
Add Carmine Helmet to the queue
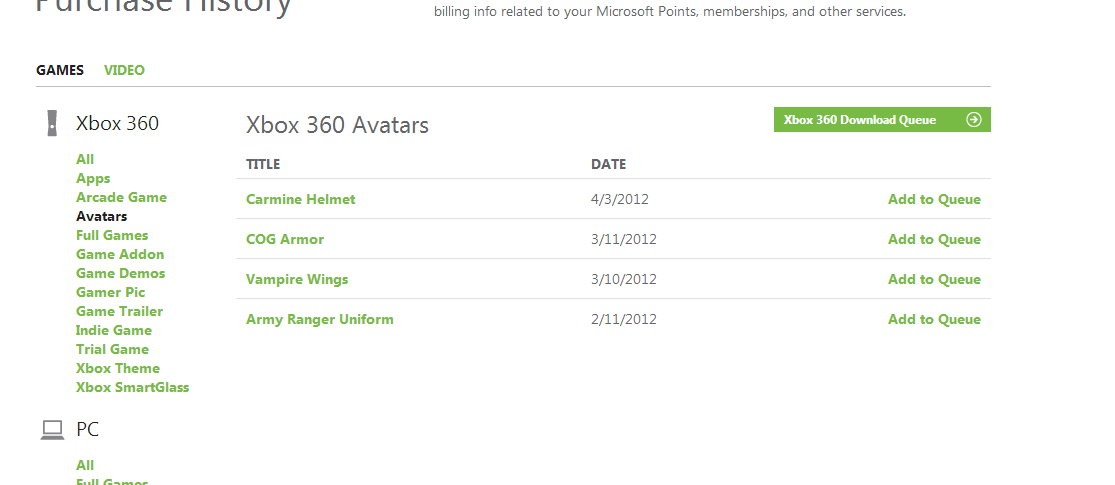[x=934, y=199]
